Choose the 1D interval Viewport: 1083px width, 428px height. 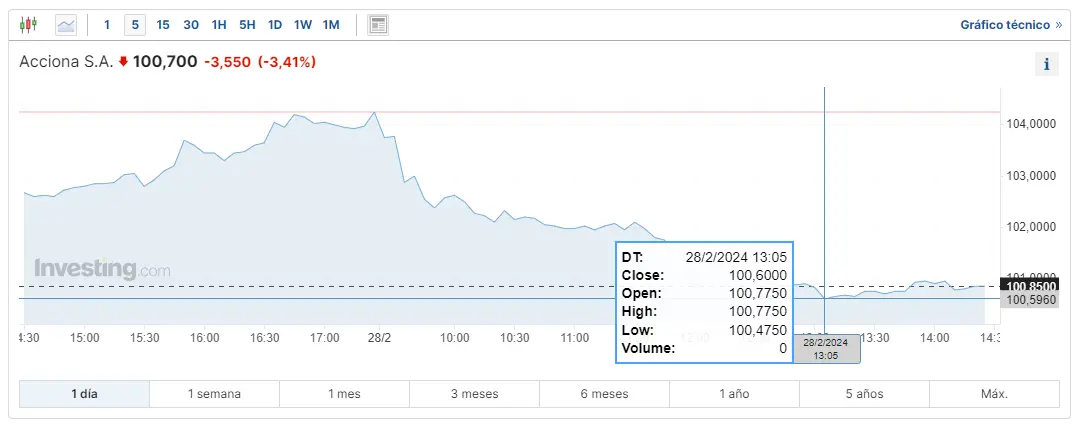275,24
